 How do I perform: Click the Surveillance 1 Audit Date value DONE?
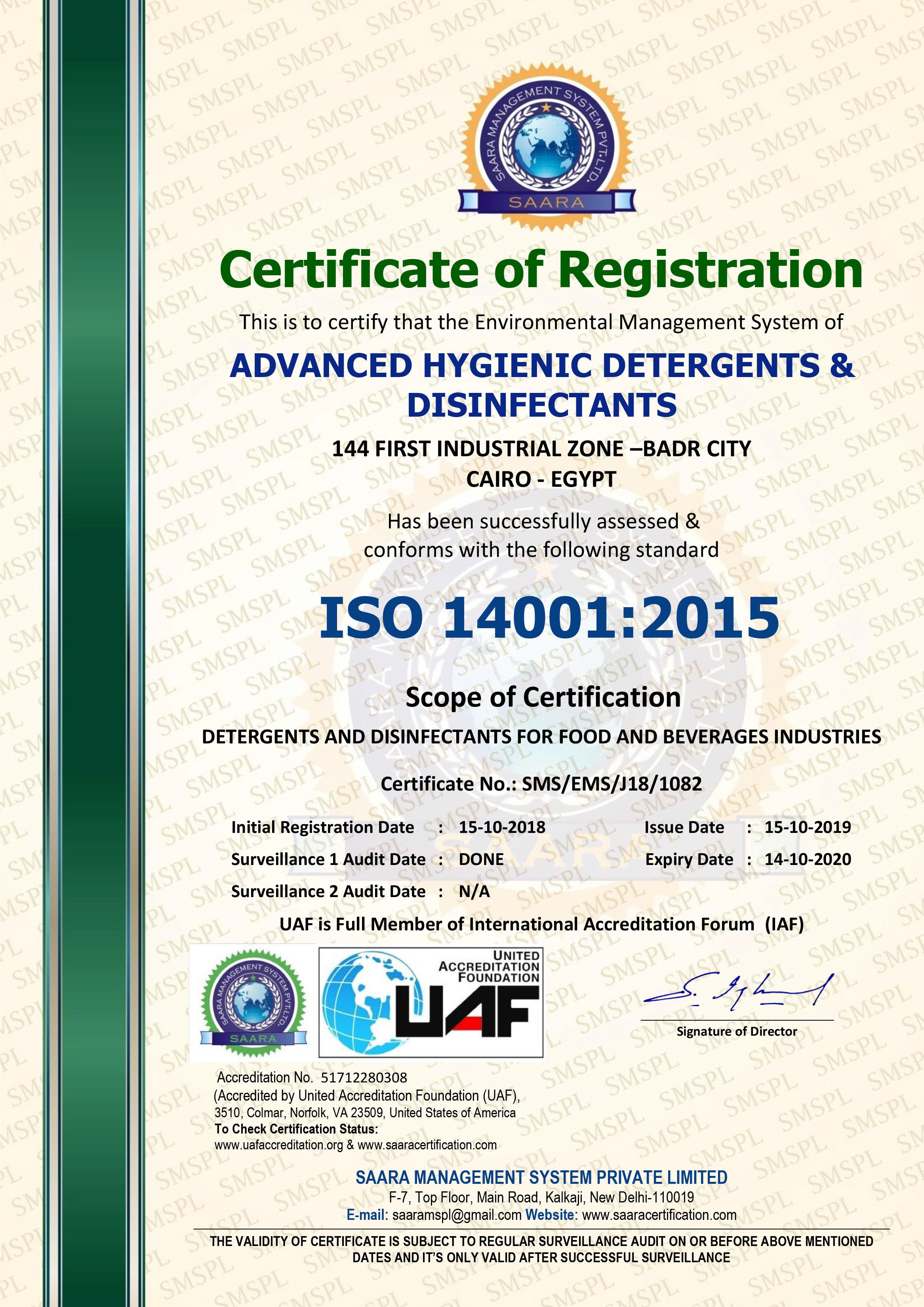[x=481, y=859]
